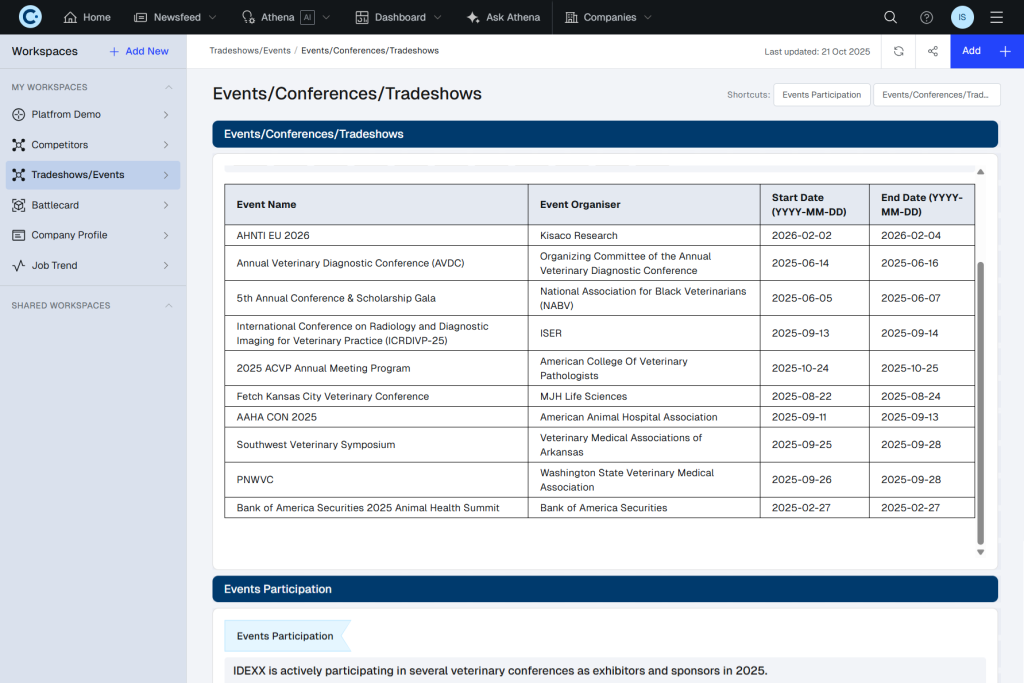Click the table scrollbar down arrow
The image size is (1024, 683).
point(981,550)
